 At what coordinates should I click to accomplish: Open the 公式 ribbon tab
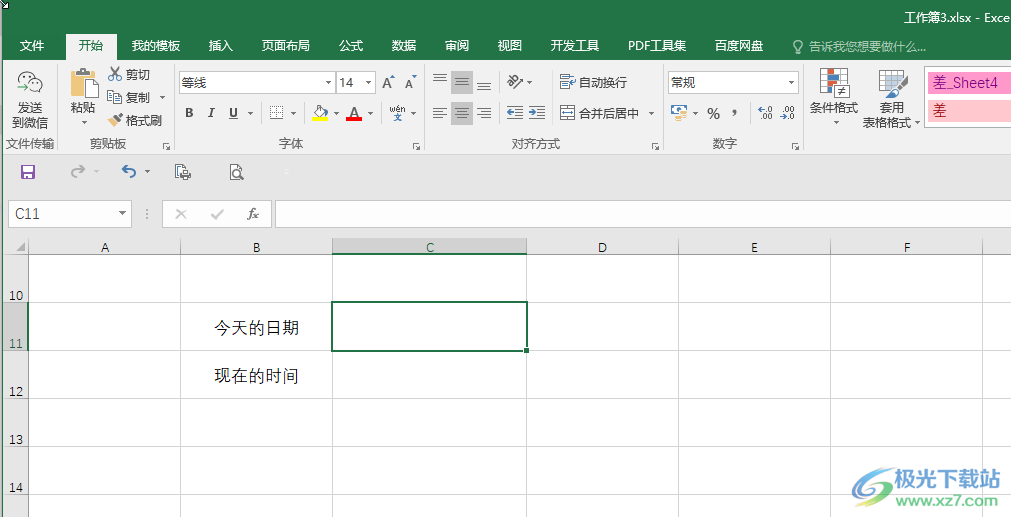(x=351, y=46)
